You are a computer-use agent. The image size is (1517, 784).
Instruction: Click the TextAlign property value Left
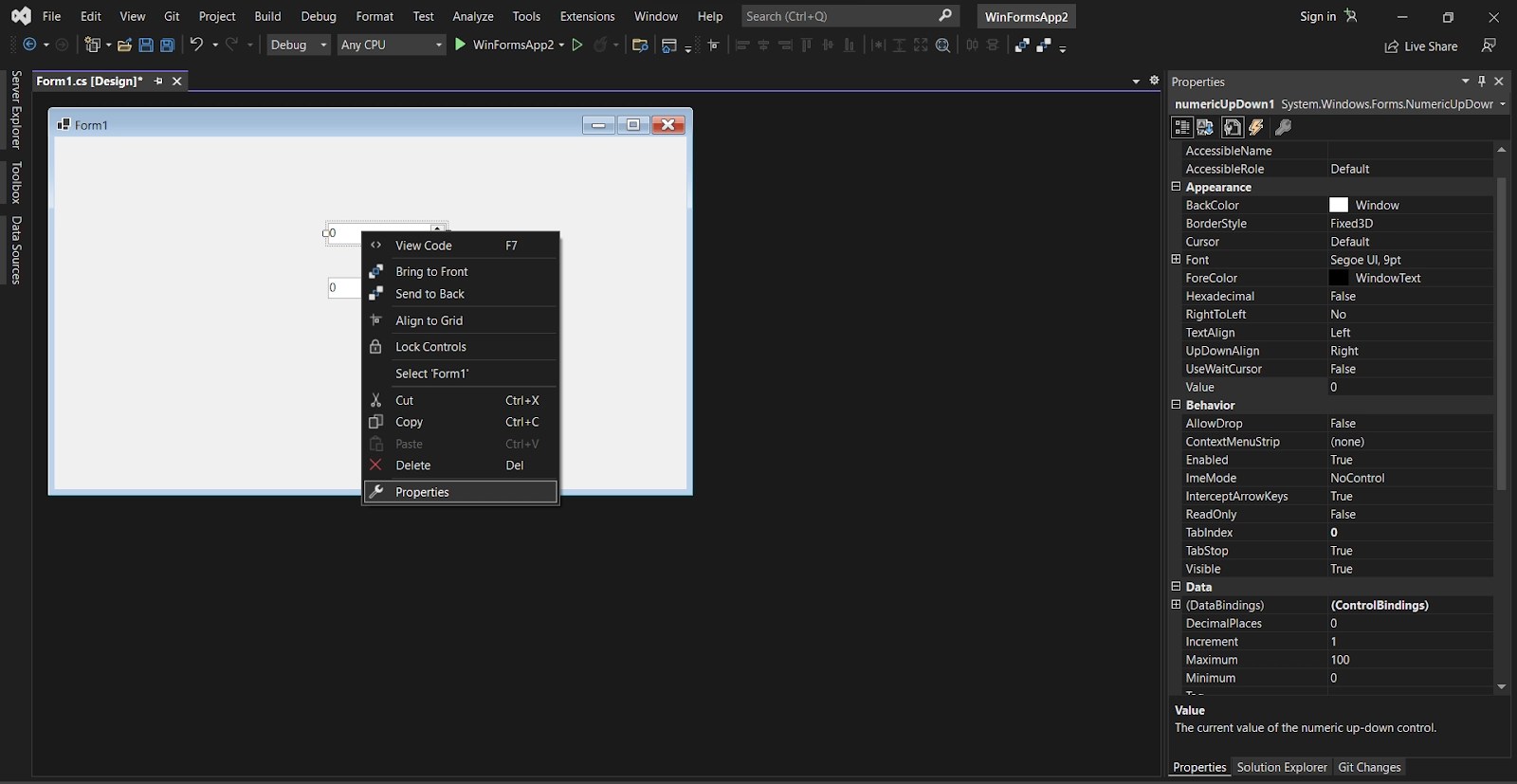tap(1411, 333)
